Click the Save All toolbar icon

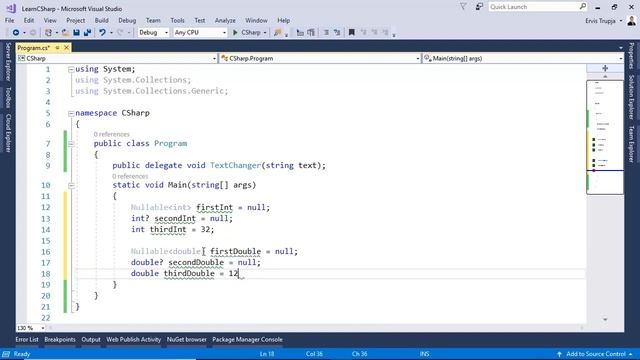[87, 32]
